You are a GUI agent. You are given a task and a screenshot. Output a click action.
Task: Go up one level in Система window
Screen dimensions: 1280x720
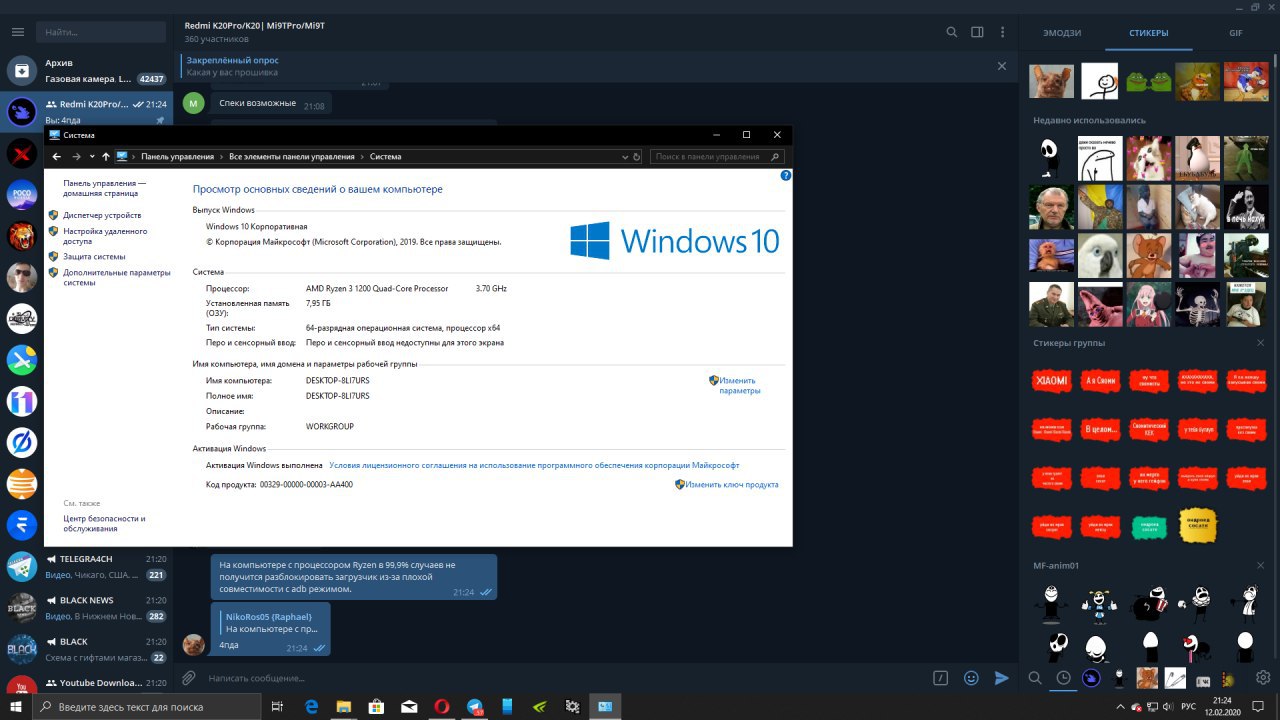[x=106, y=157]
